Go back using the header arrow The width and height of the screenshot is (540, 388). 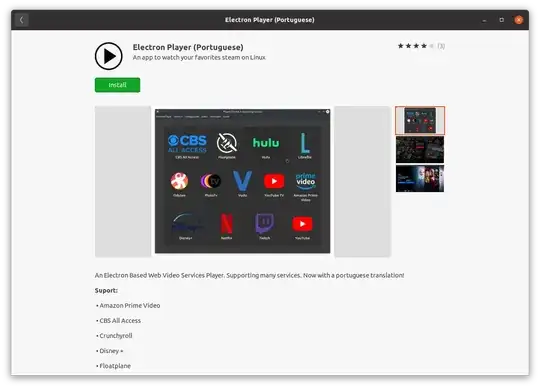[21, 20]
